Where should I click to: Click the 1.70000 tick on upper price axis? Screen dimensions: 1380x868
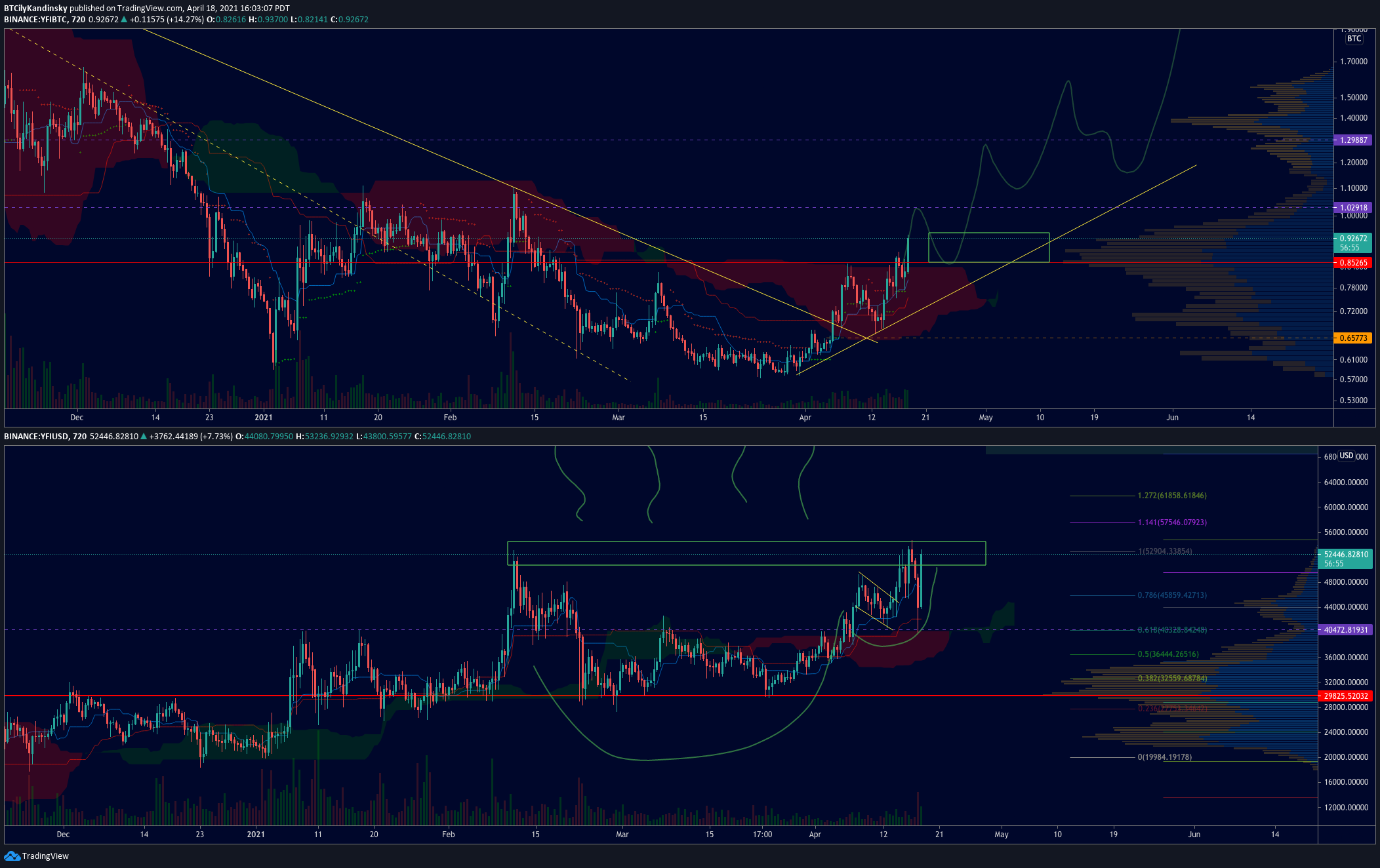[x=1354, y=62]
